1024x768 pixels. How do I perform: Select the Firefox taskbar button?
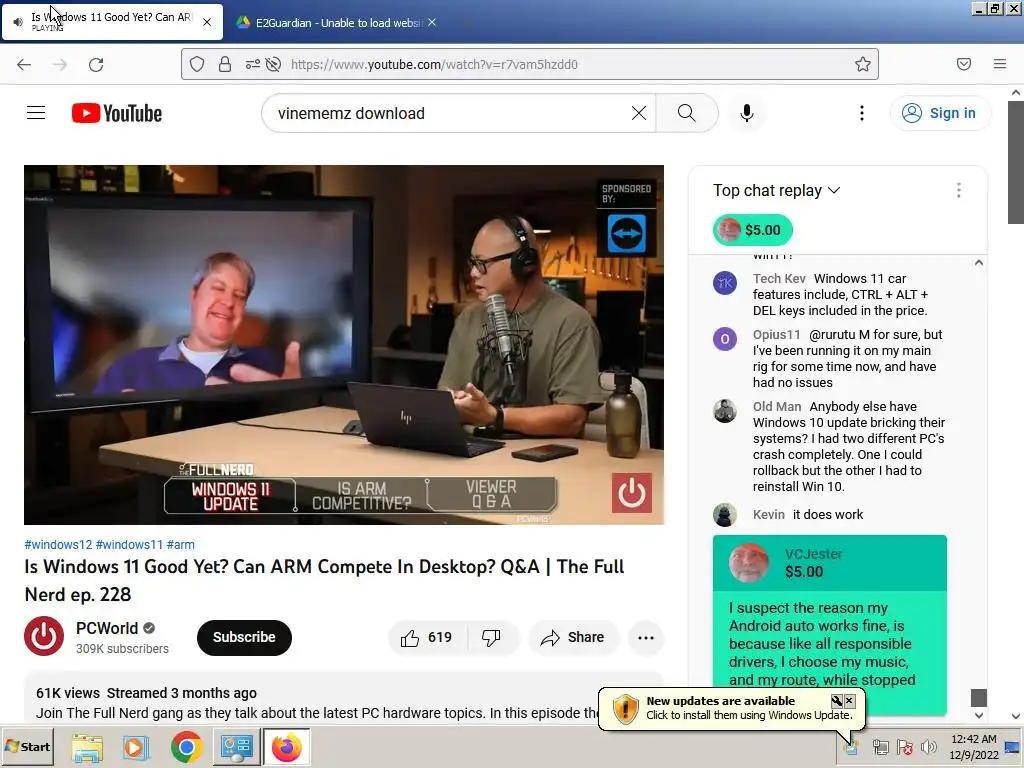(287, 747)
